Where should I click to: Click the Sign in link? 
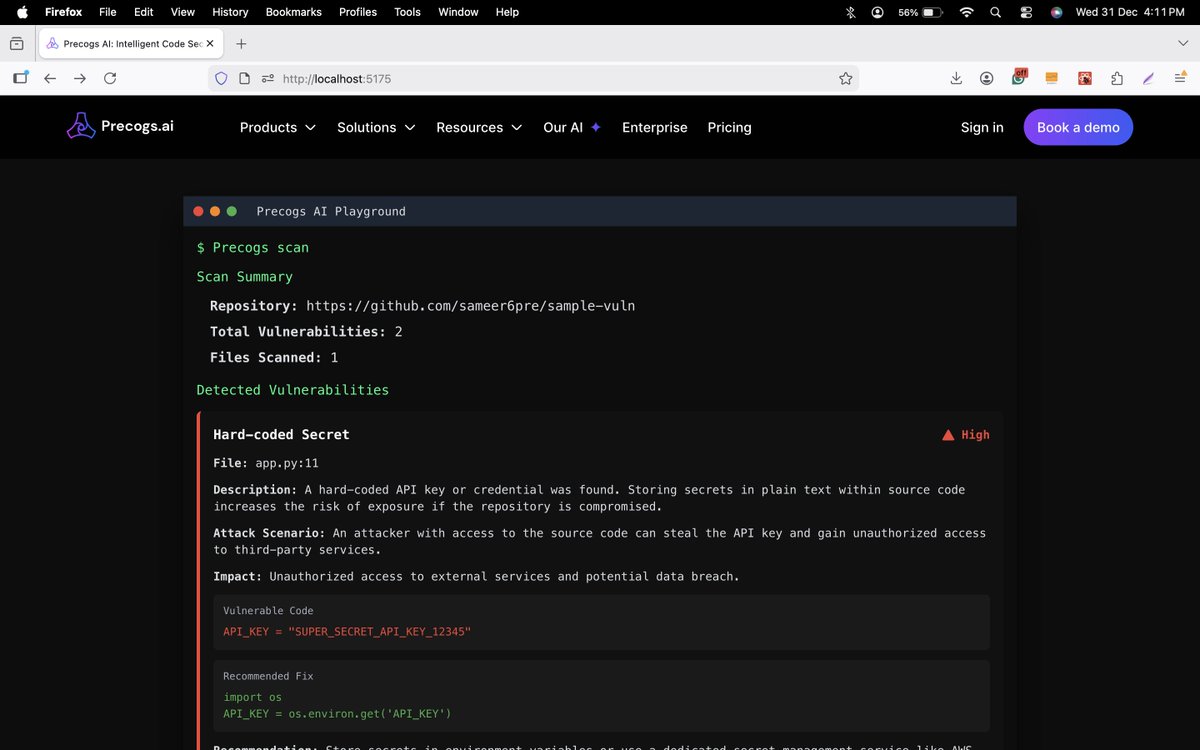[982, 127]
